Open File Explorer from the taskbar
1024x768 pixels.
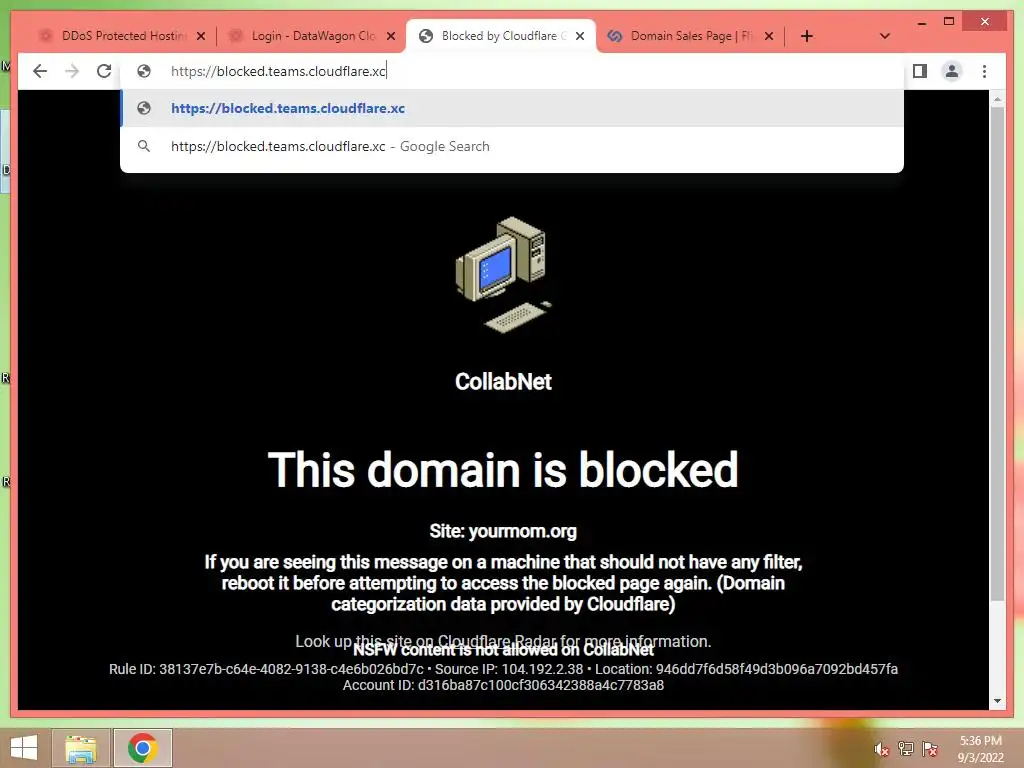[x=81, y=748]
